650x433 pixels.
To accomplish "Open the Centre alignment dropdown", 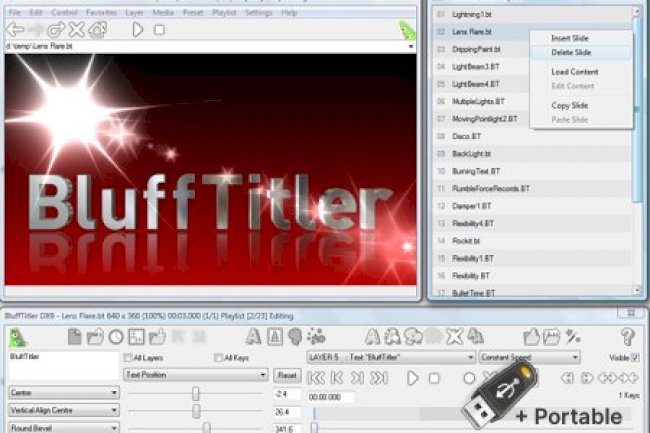I will click(64, 392).
